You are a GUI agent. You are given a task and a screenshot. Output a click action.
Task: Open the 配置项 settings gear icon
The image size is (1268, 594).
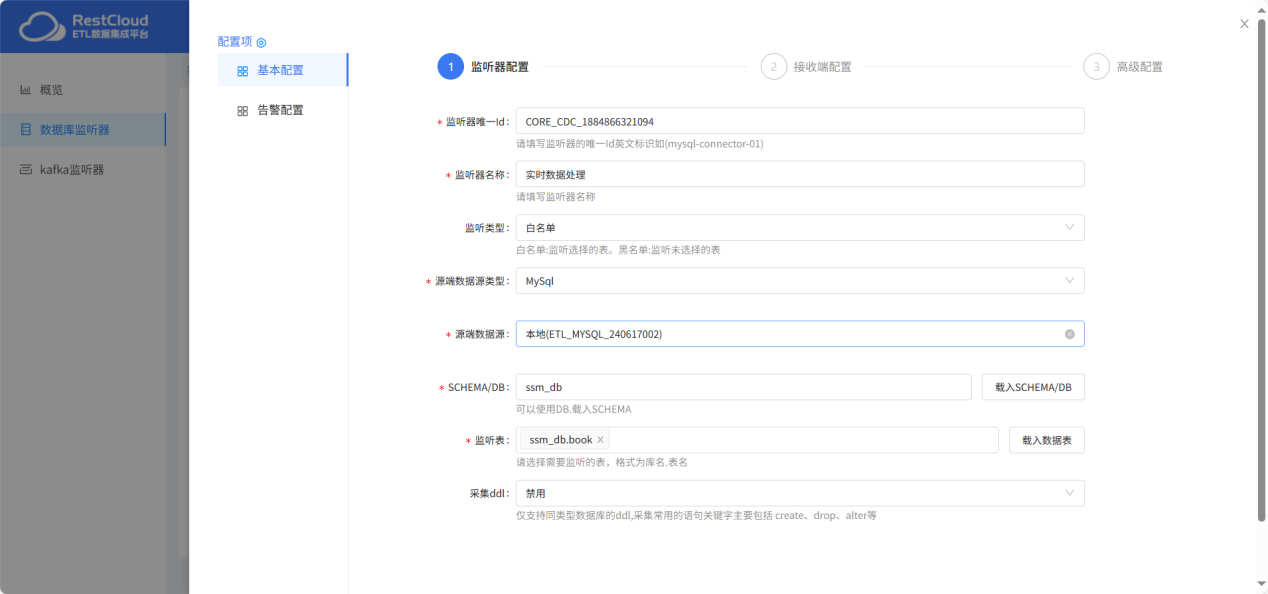point(261,43)
